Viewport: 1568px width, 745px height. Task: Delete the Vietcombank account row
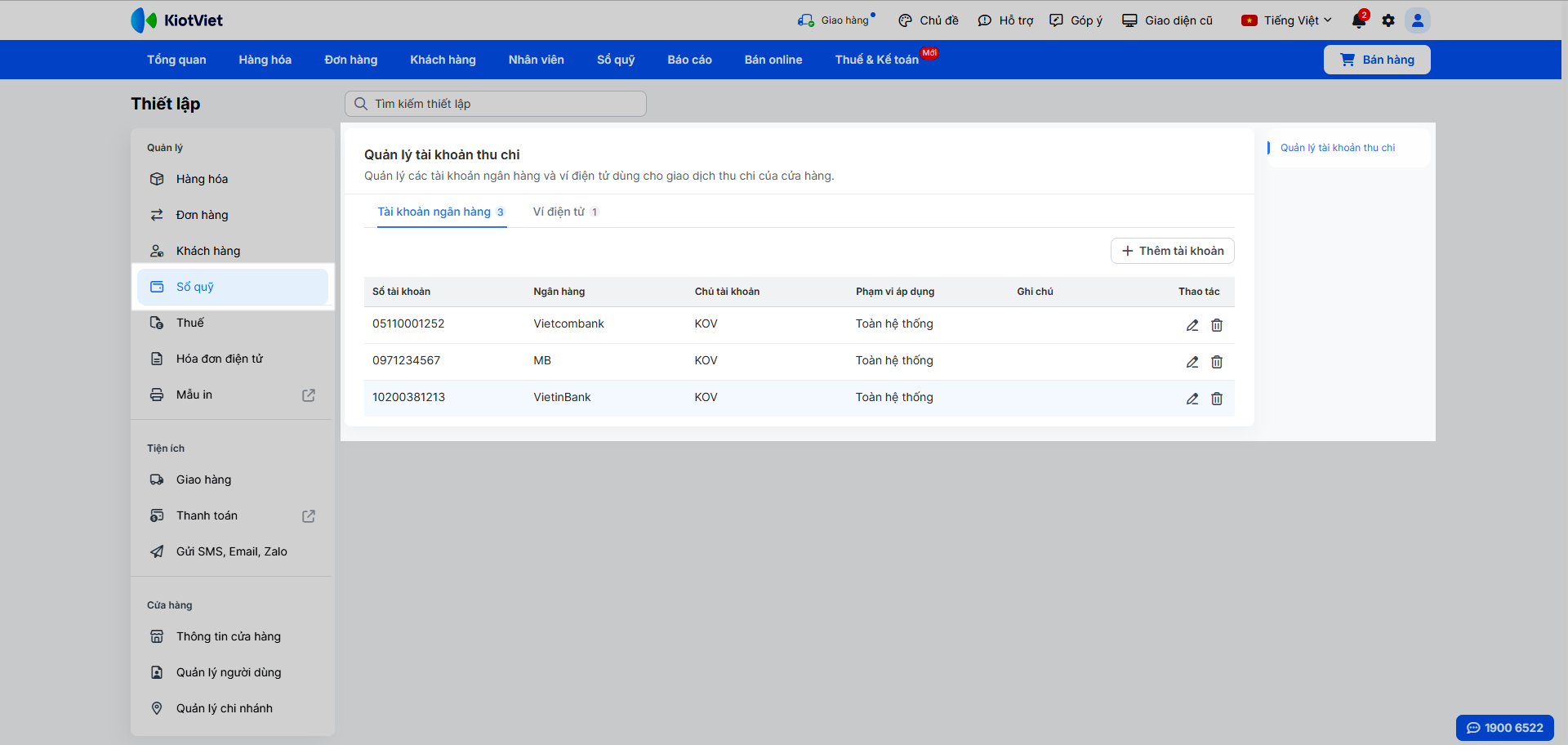point(1217,325)
